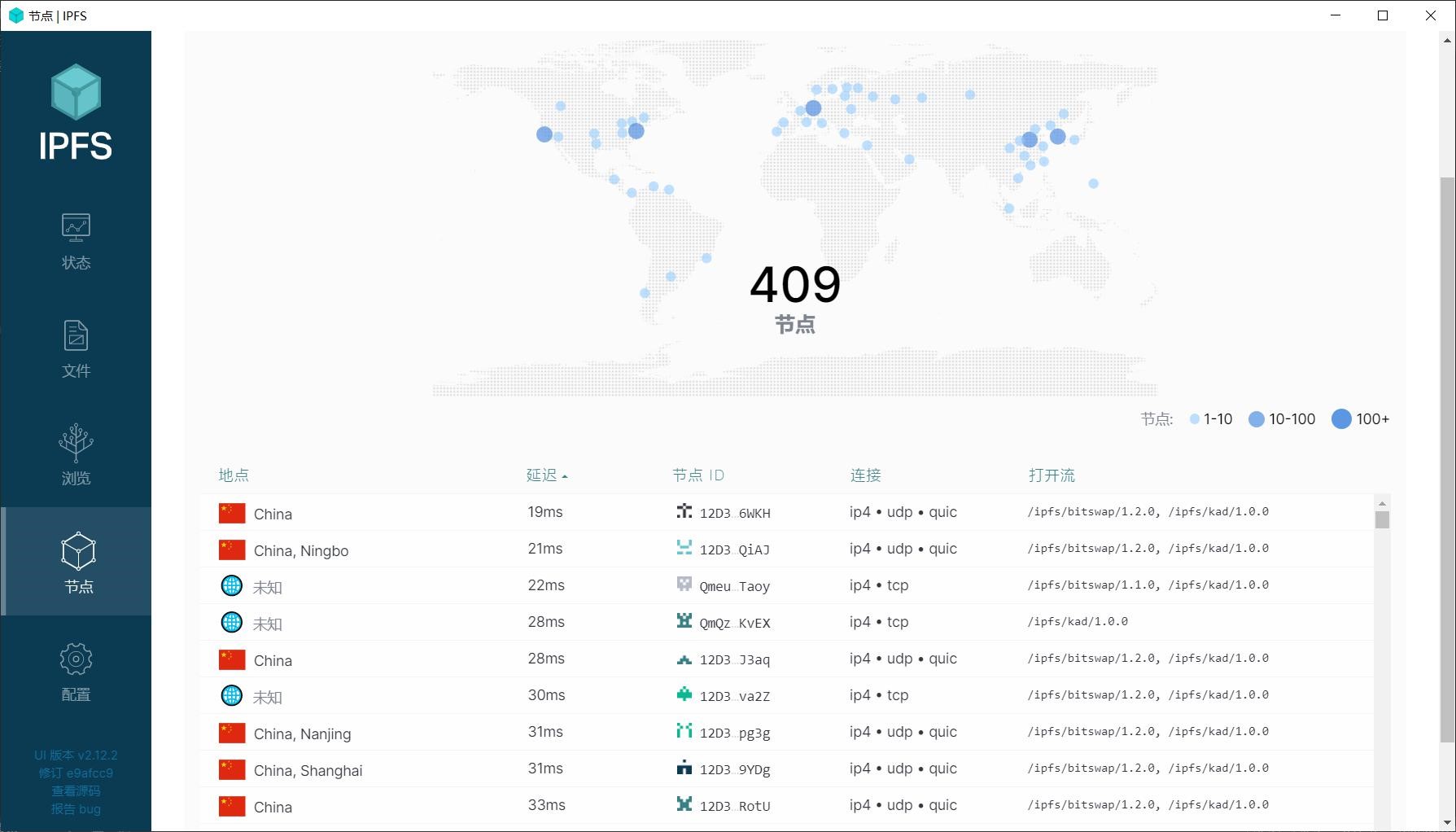This screenshot has height=832, width=1456.
Task: Click 查看源码 view source link
Action: click(76, 791)
